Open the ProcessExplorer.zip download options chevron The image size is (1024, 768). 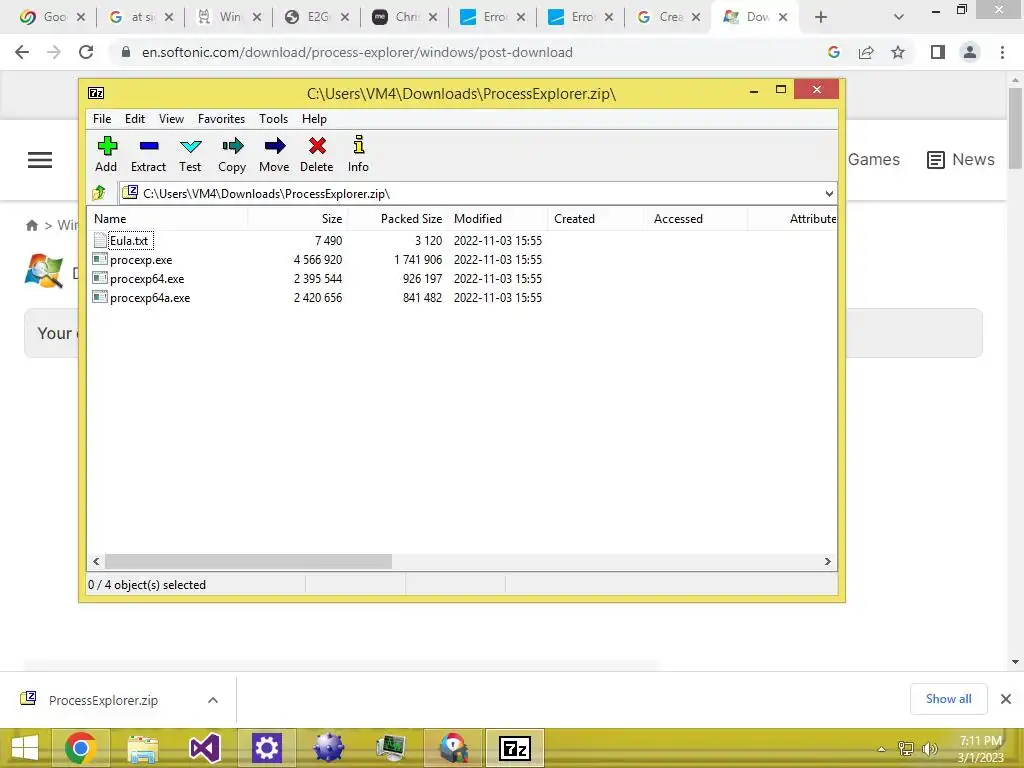point(213,700)
